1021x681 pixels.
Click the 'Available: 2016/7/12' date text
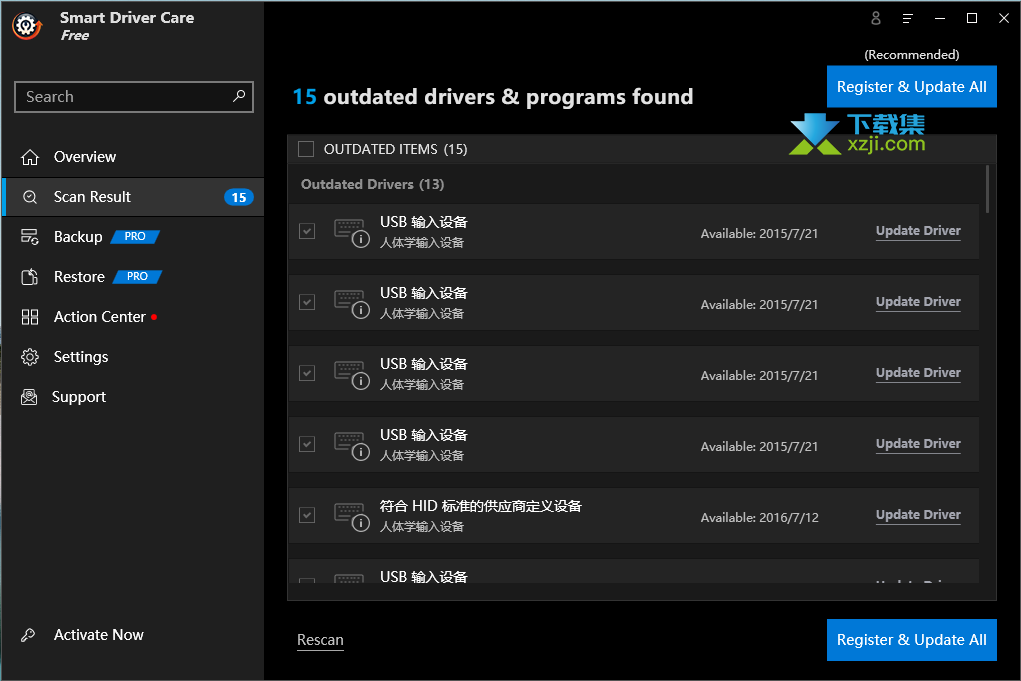click(x=759, y=518)
